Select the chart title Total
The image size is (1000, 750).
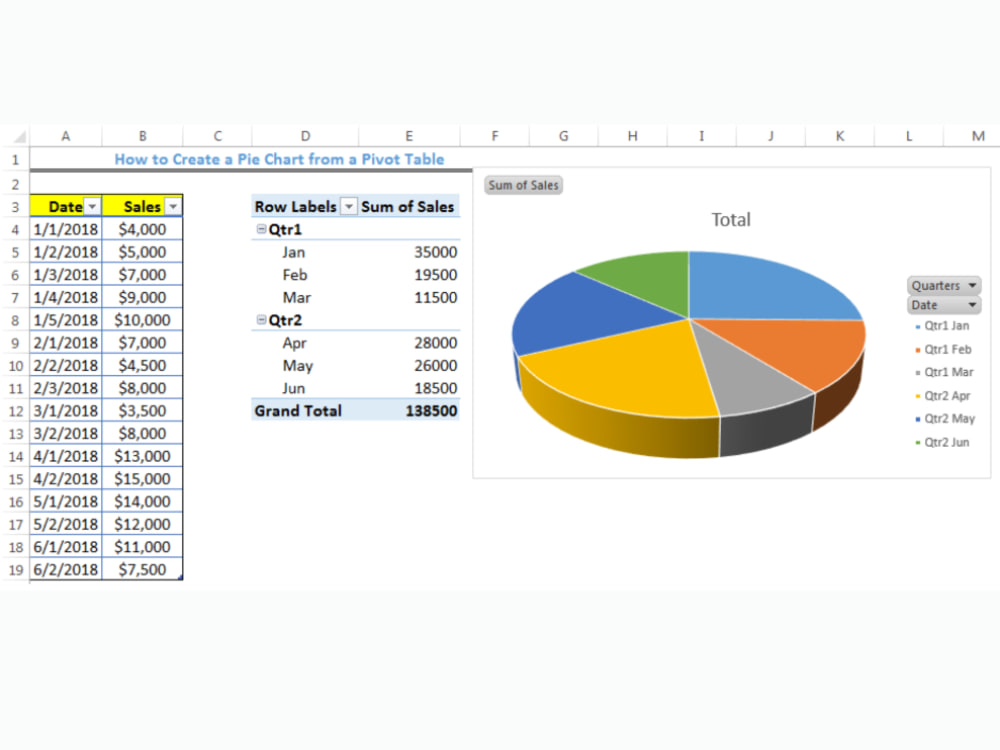[x=731, y=219]
